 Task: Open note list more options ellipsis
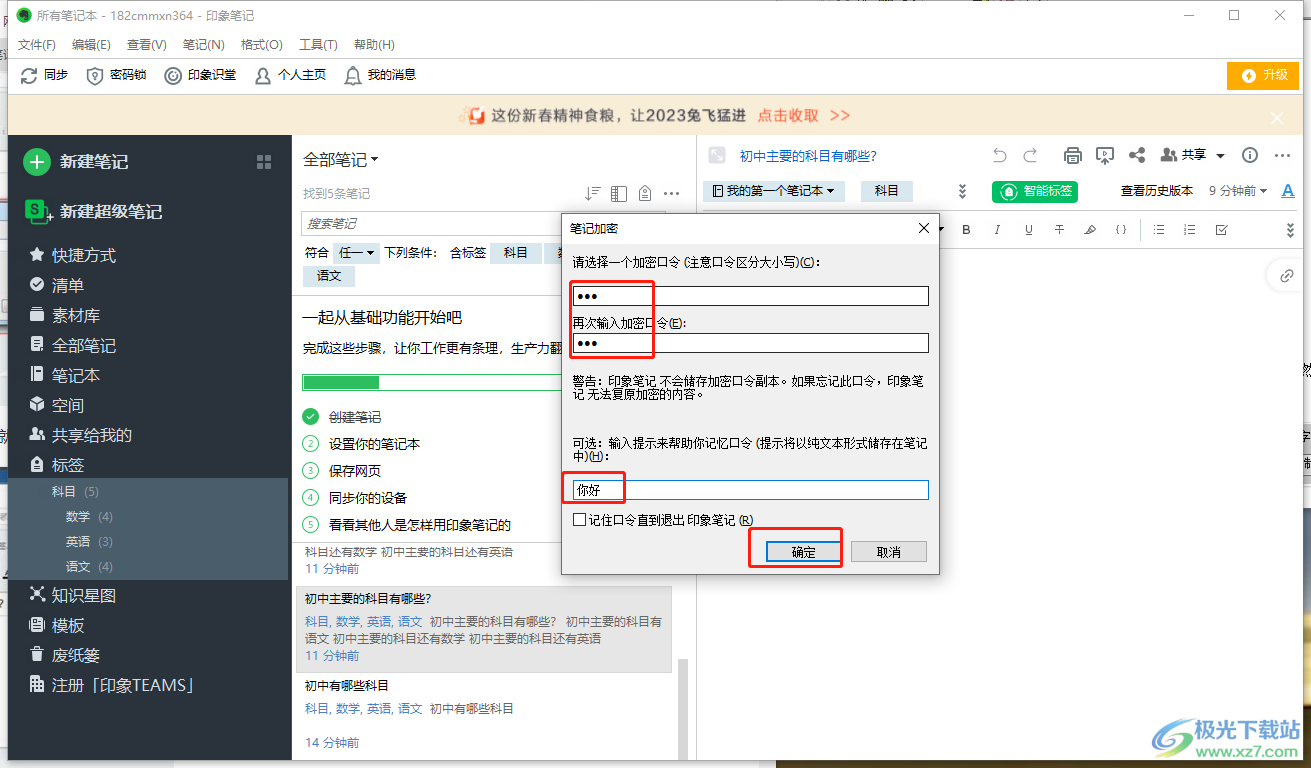click(672, 193)
